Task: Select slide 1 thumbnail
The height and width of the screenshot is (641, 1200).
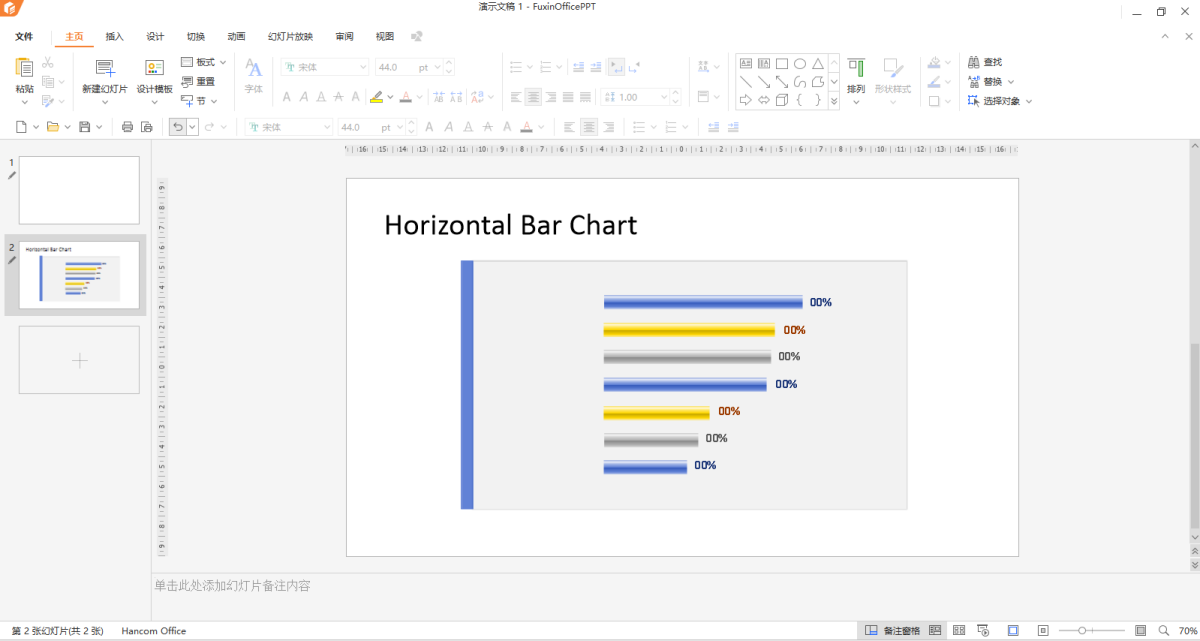Action: point(79,190)
